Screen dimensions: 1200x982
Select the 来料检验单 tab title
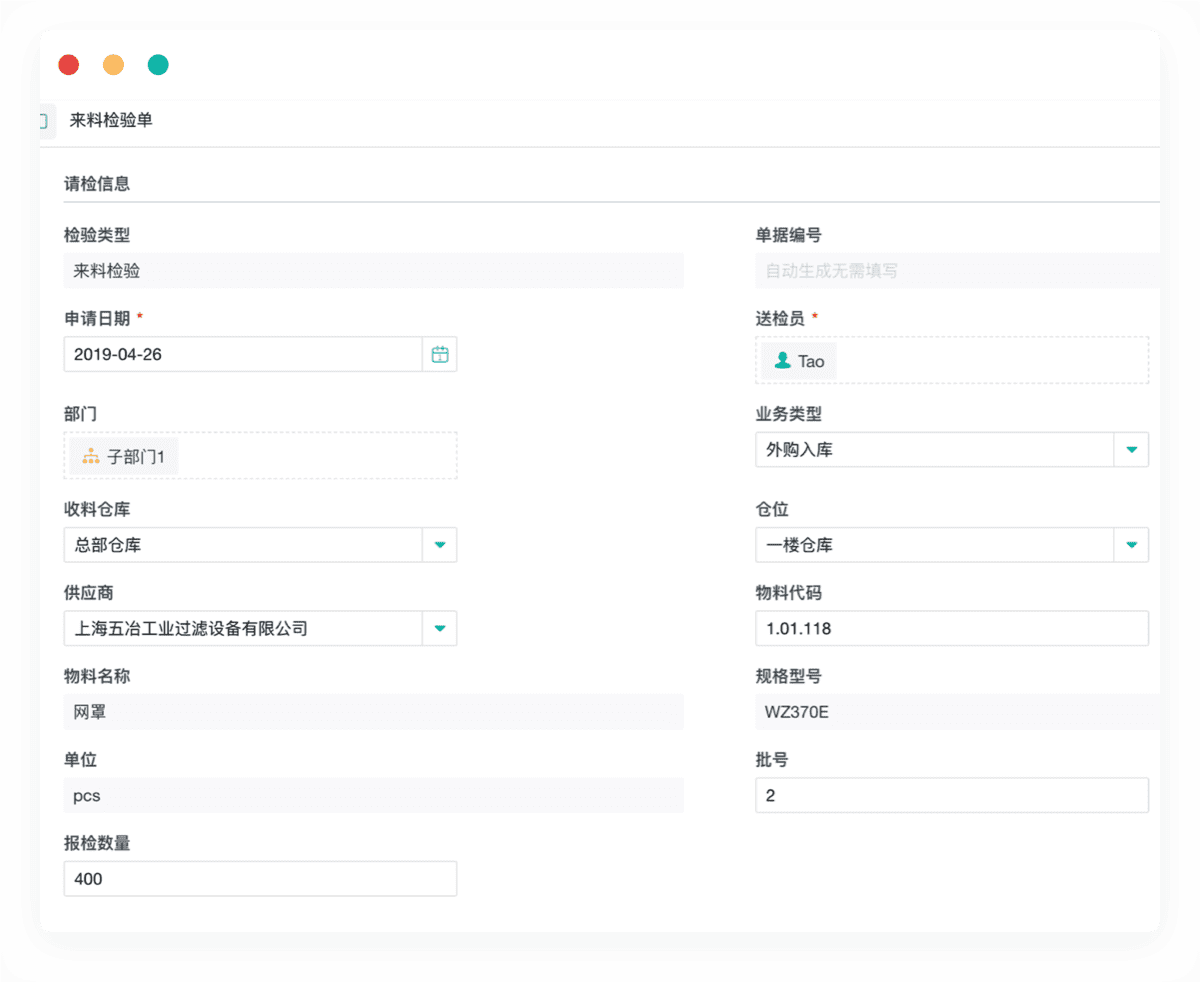111,121
